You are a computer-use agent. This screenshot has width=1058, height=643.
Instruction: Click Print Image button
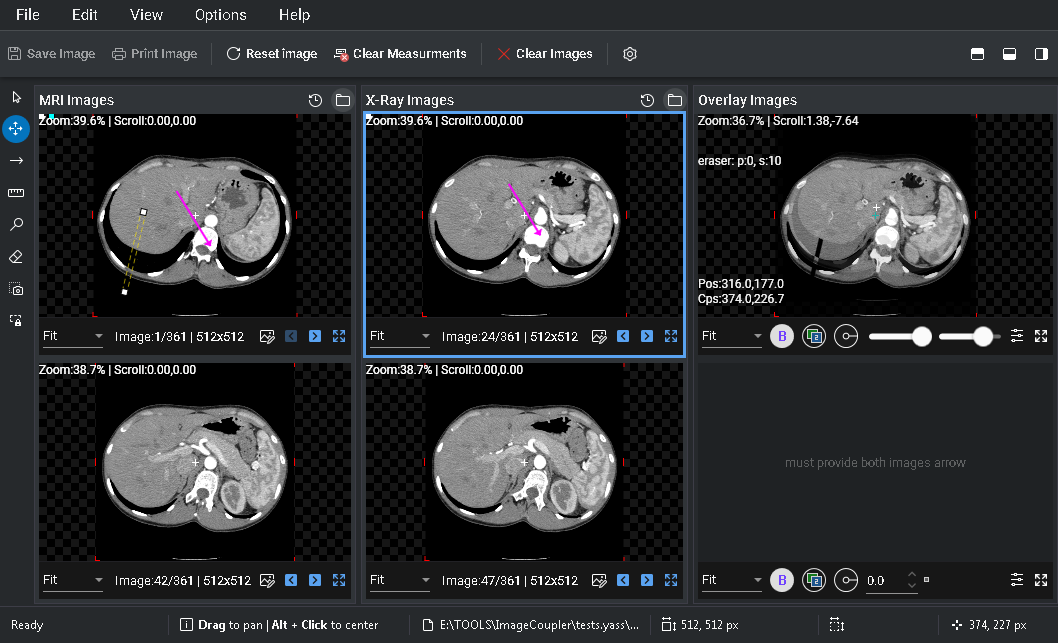coord(155,54)
